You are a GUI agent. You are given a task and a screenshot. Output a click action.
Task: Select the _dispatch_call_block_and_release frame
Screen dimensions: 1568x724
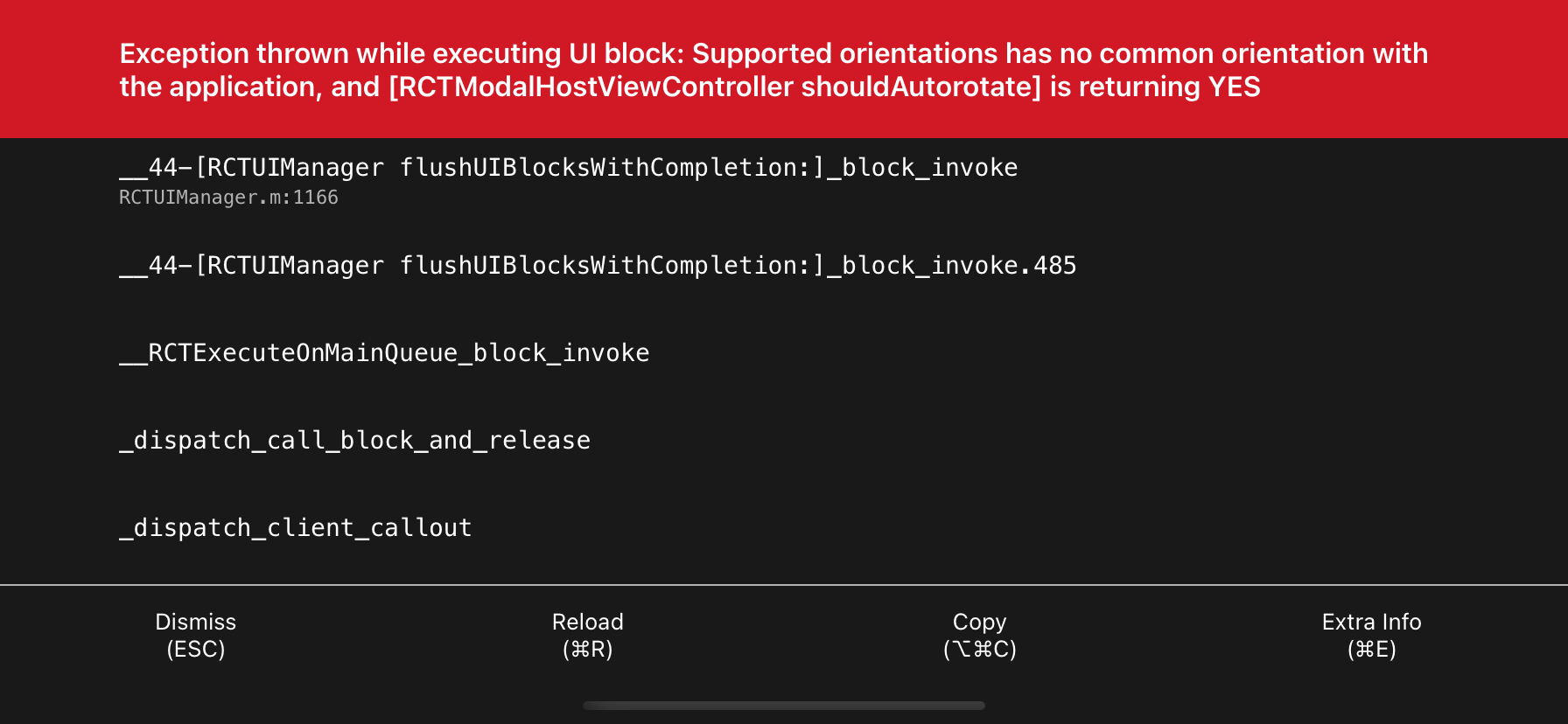353,440
